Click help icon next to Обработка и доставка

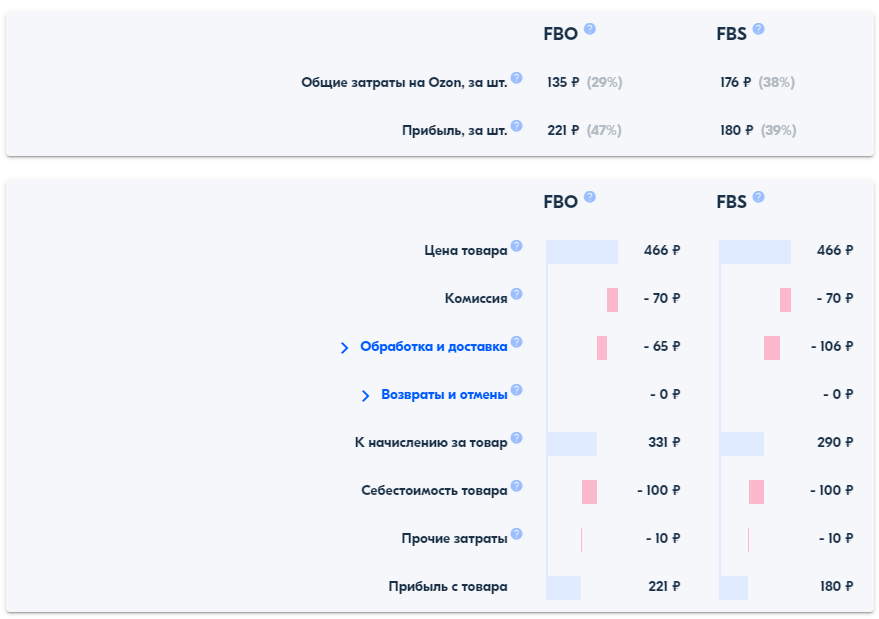[x=517, y=342]
